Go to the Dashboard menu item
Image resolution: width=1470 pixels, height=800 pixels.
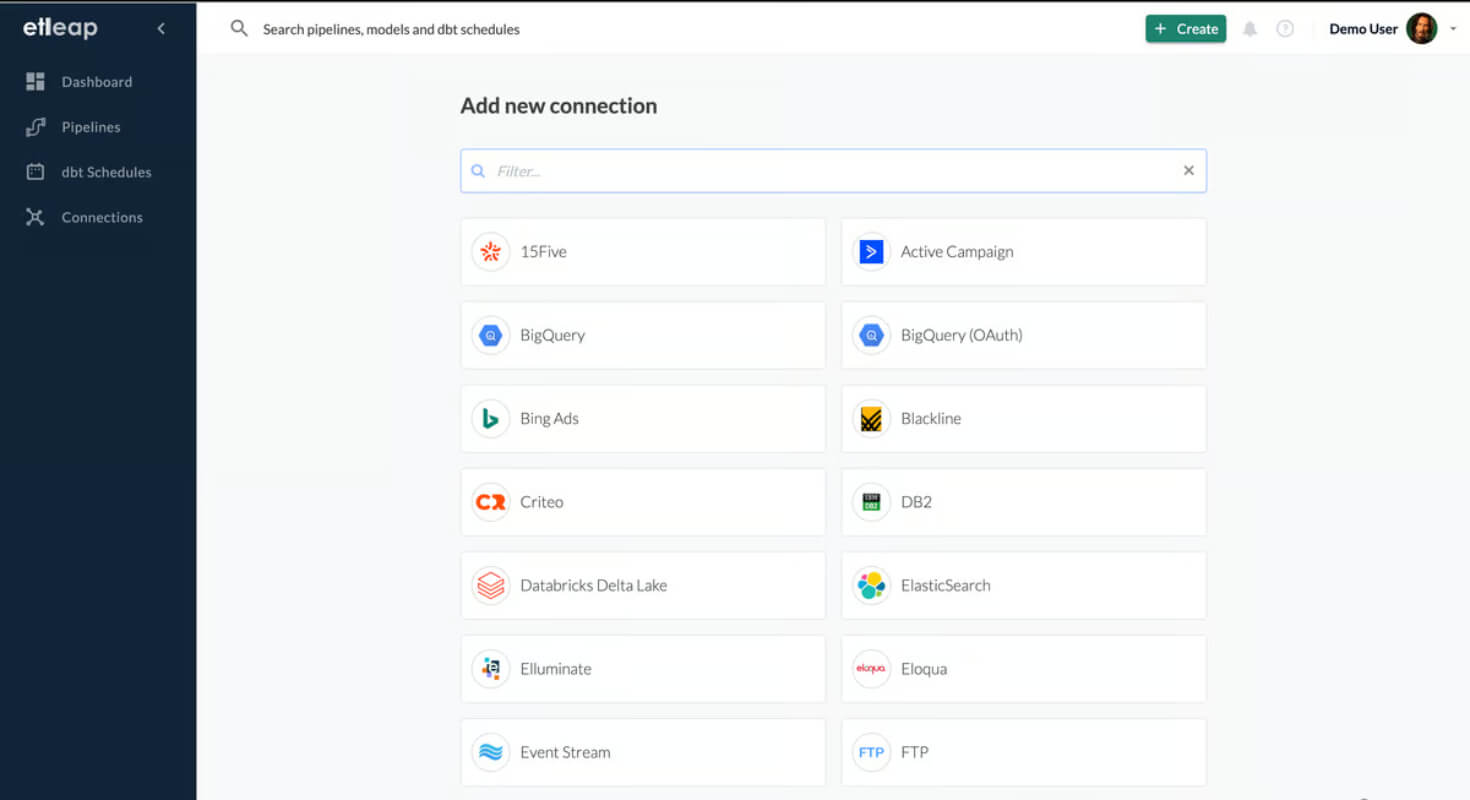pyautogui.click(x=97, y=82)
